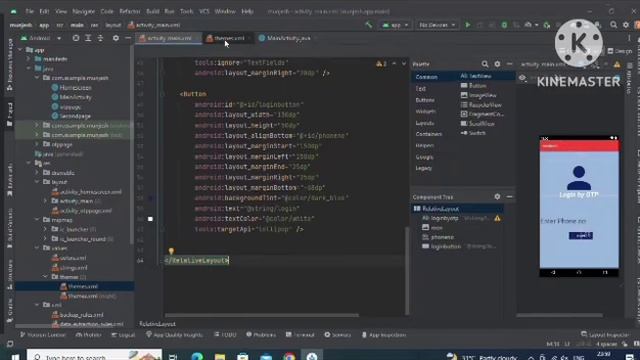Minimize the Palette panel
640x360 pixels.
509,64
